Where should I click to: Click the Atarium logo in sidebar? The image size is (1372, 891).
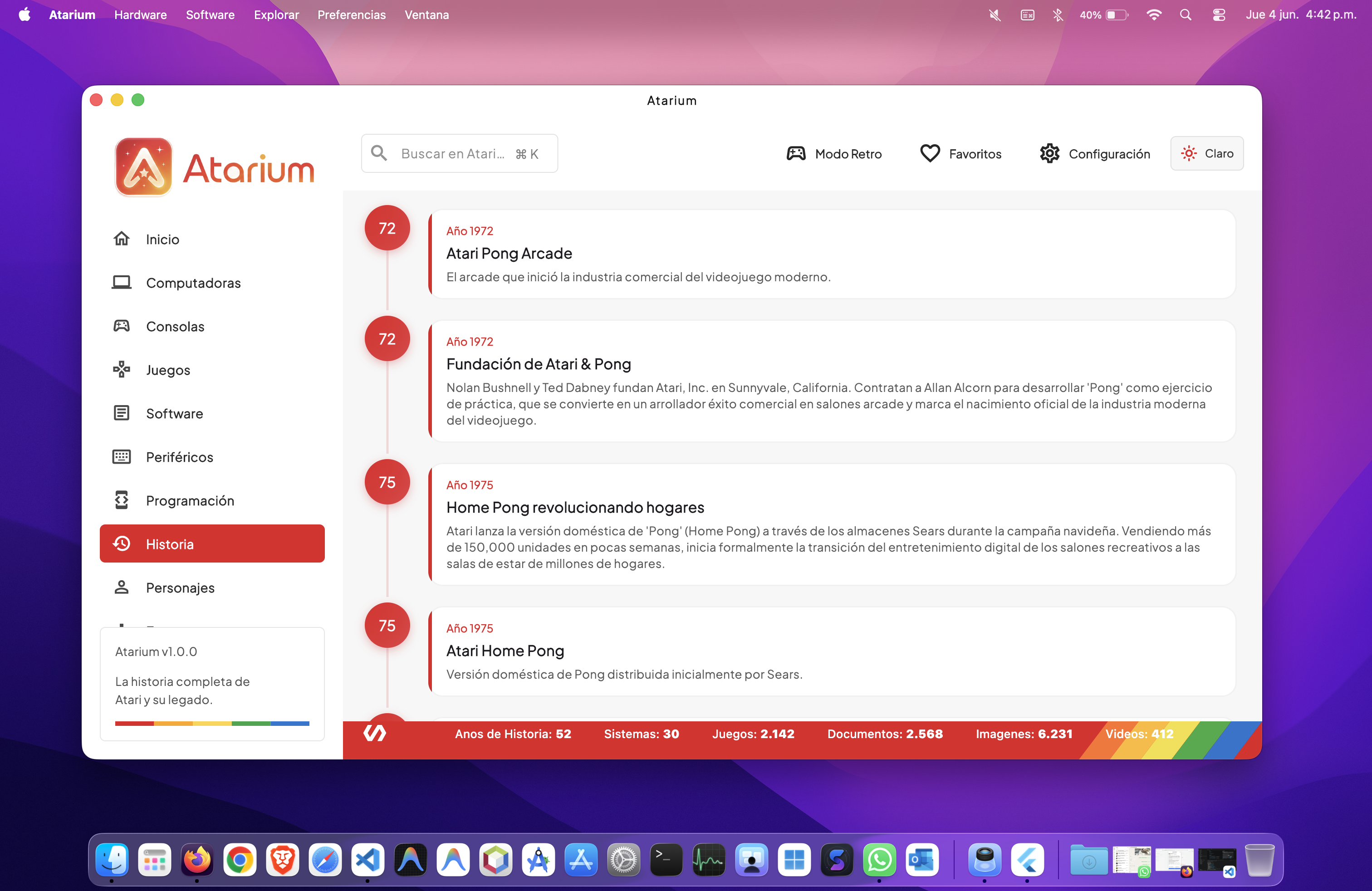click(x=215, y=167)
